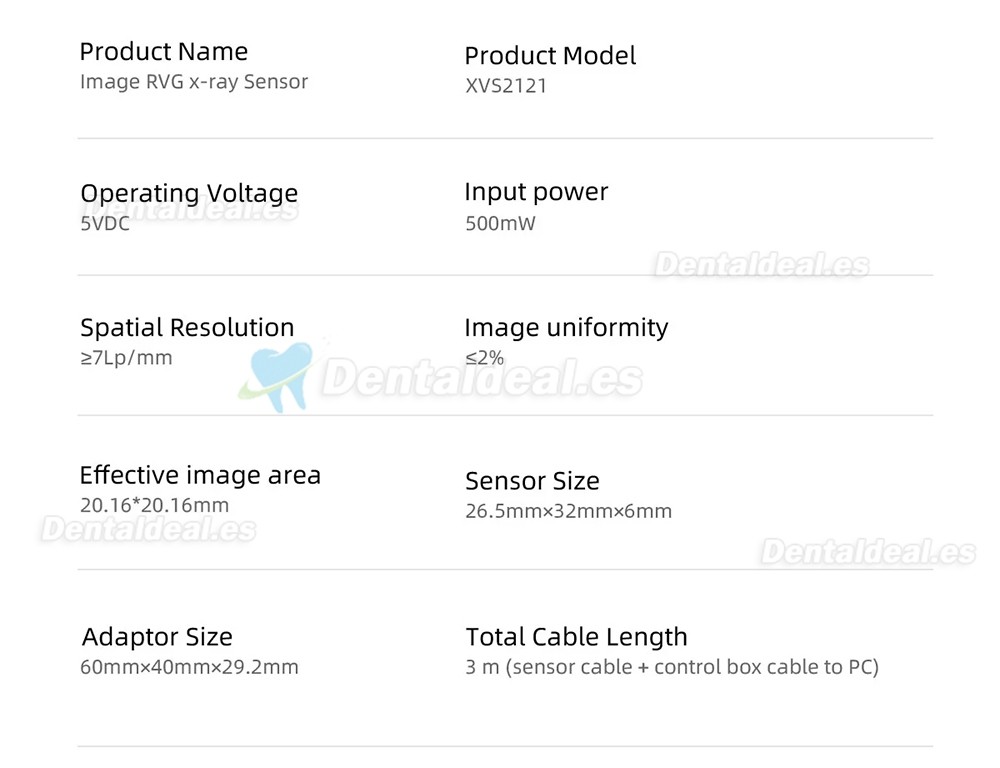Click the Image RVG x-ray Sensor text
The width and height of the screenshot is (1000, 768).
pos(194,82)
